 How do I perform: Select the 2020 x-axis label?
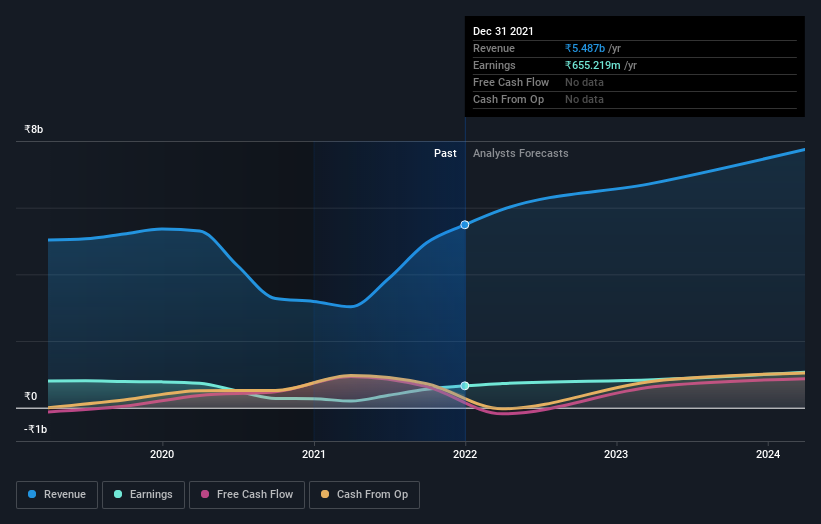pyautogui.click(x=162, y=454)
